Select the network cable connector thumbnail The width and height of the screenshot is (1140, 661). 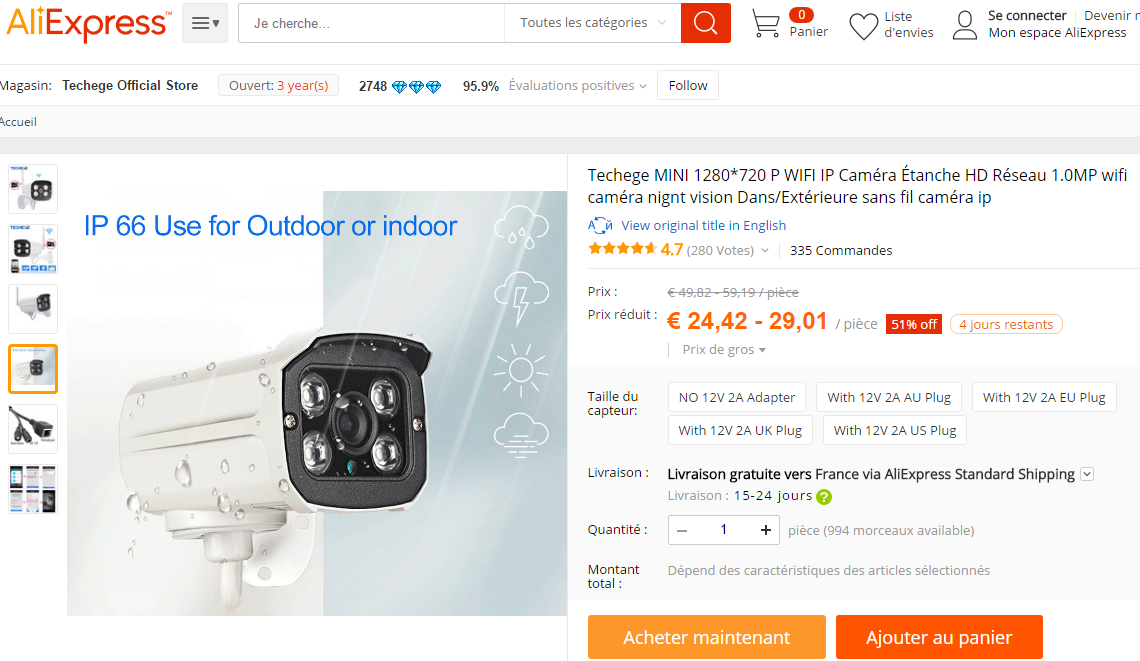(x=33, y=428)
